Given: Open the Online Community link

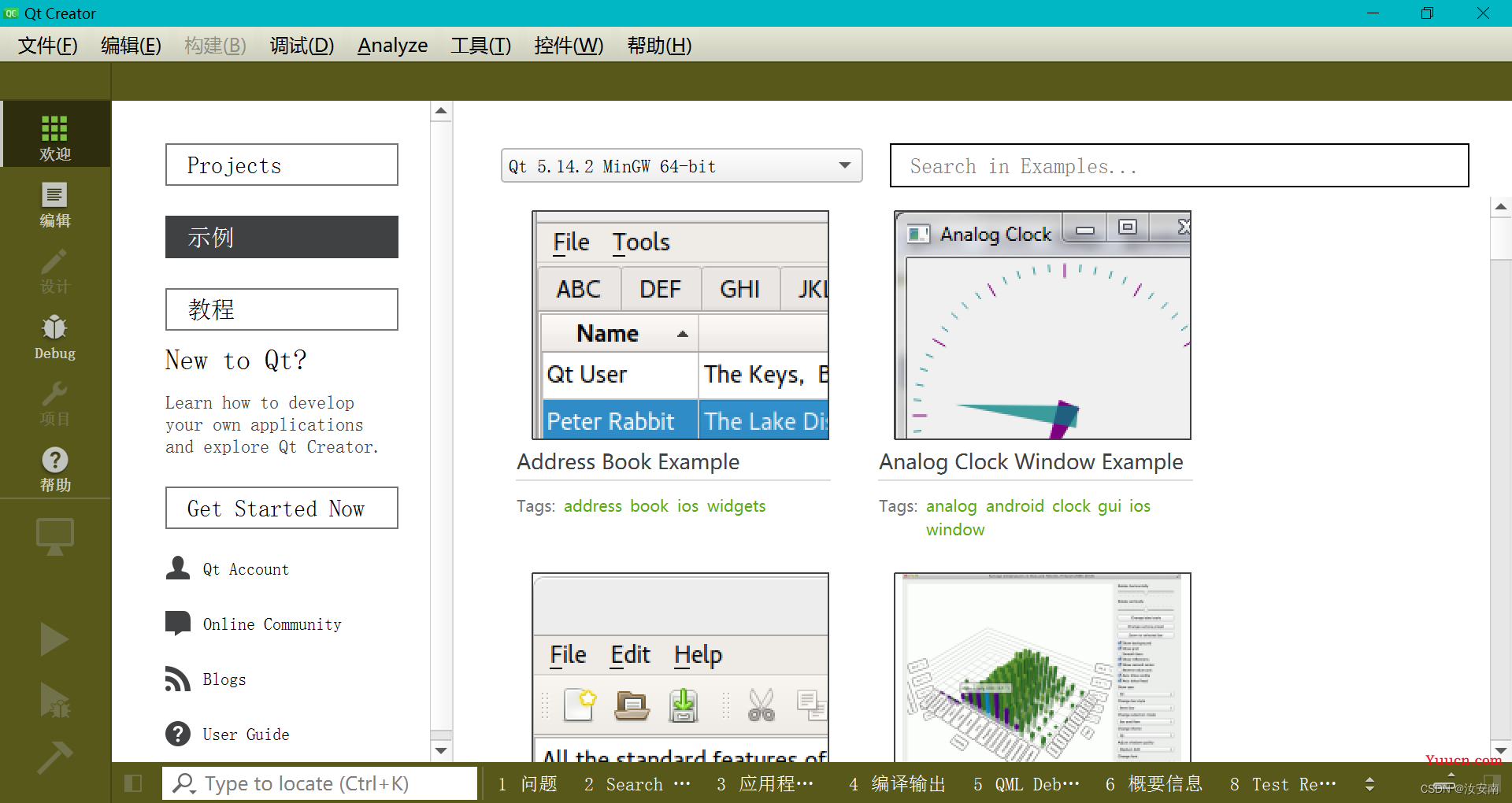Looking at the screenshot, I should coord(272,624).
